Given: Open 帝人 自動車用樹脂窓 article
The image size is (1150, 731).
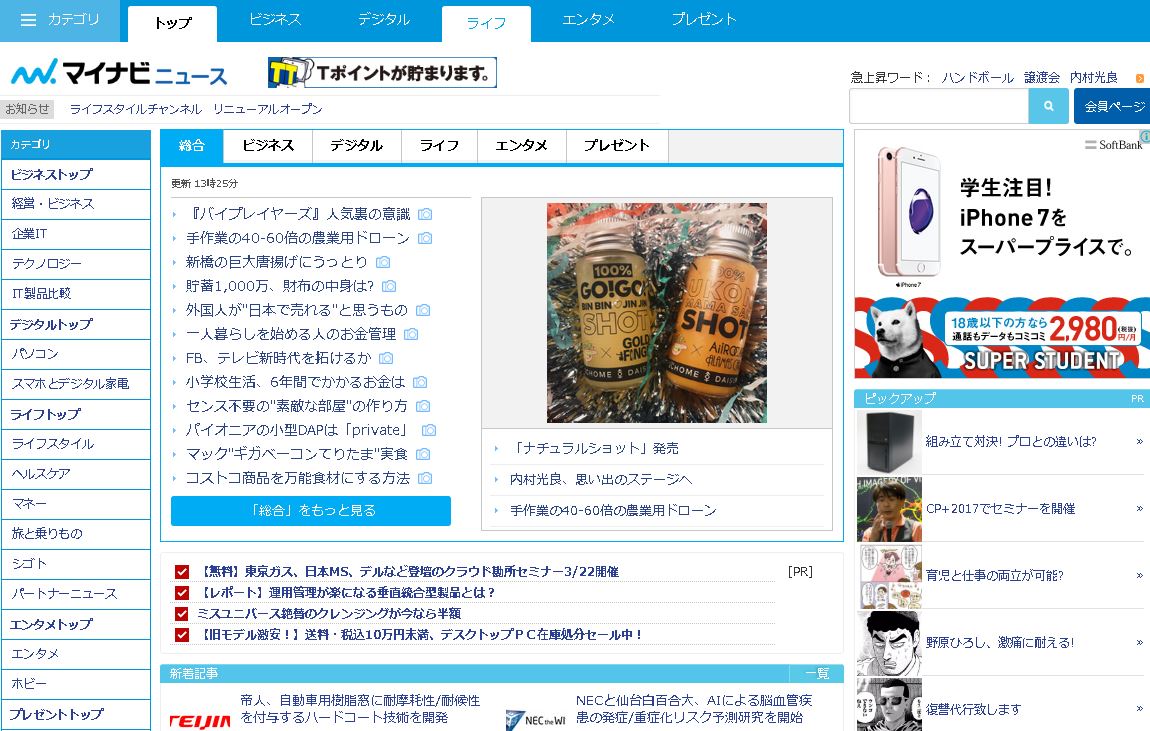Looking at the screenshot, I should click(x=360, y=709).
